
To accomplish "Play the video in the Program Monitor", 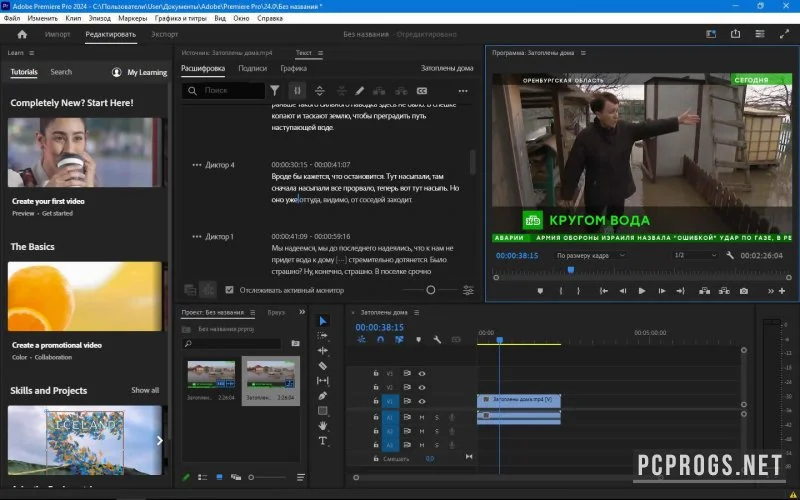I will [642, 291].
